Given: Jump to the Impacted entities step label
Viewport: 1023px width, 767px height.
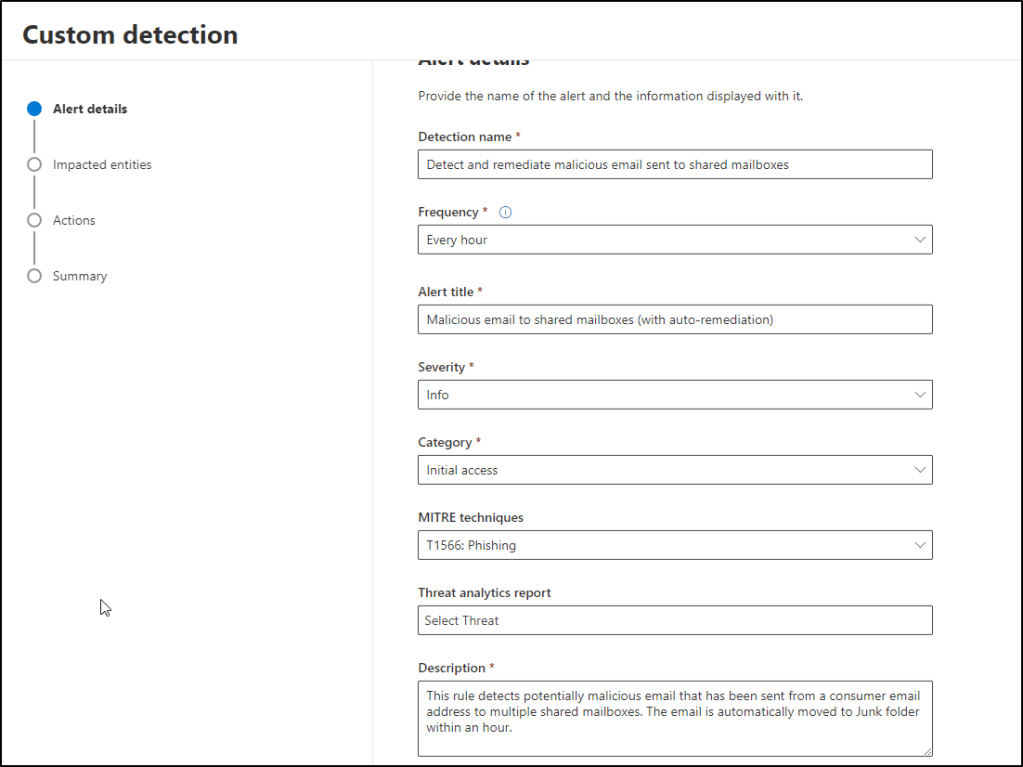Looking at the screenshot, I should (102, 164).
